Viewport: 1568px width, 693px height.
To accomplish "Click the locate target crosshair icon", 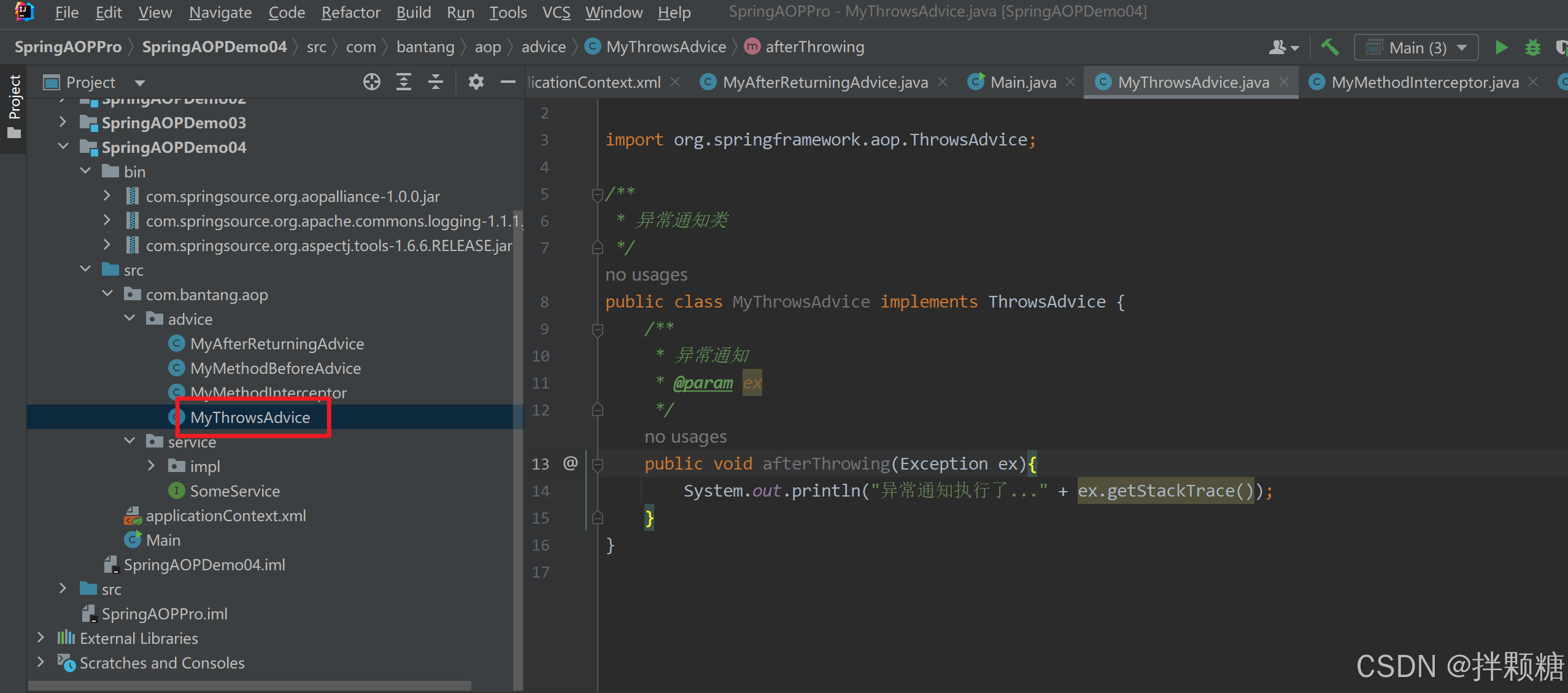I will 371,82.
